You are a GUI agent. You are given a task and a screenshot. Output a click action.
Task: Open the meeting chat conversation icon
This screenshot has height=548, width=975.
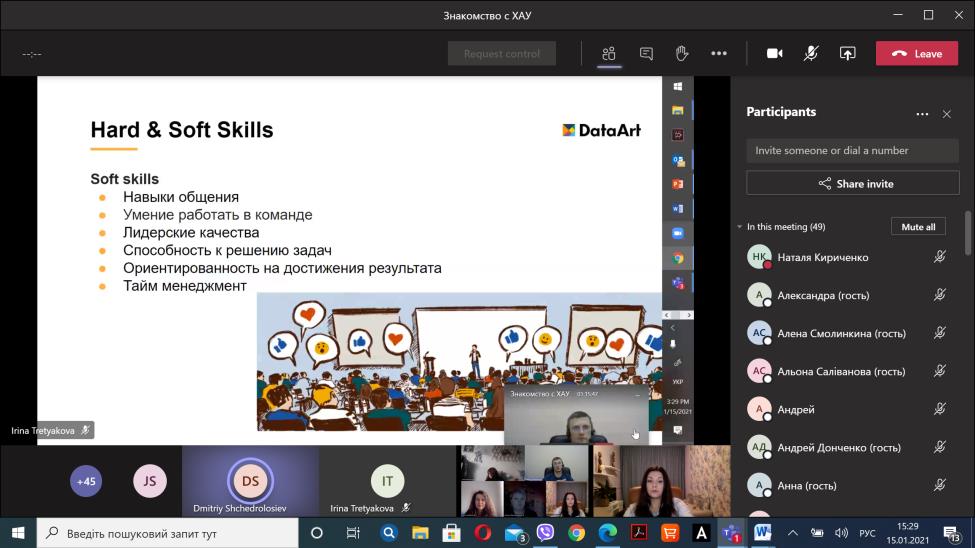[646, 54]
